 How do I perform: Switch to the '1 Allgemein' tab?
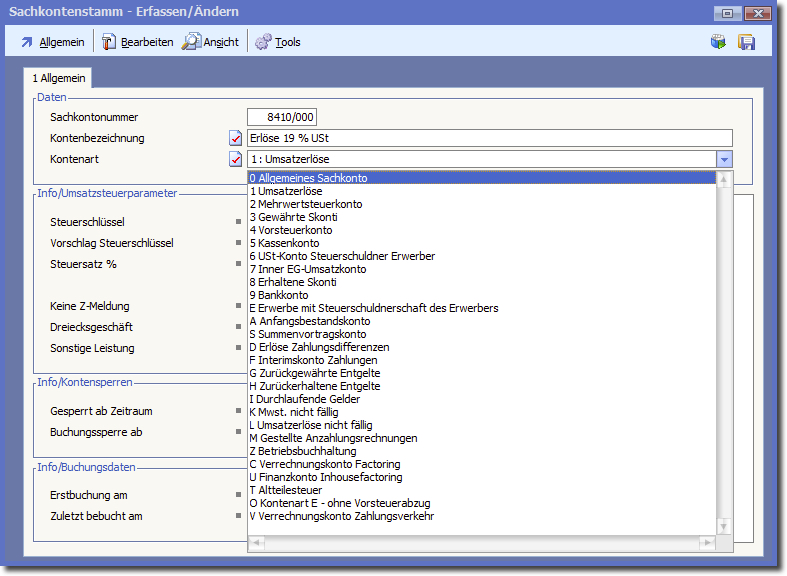[x=59, y=78]
